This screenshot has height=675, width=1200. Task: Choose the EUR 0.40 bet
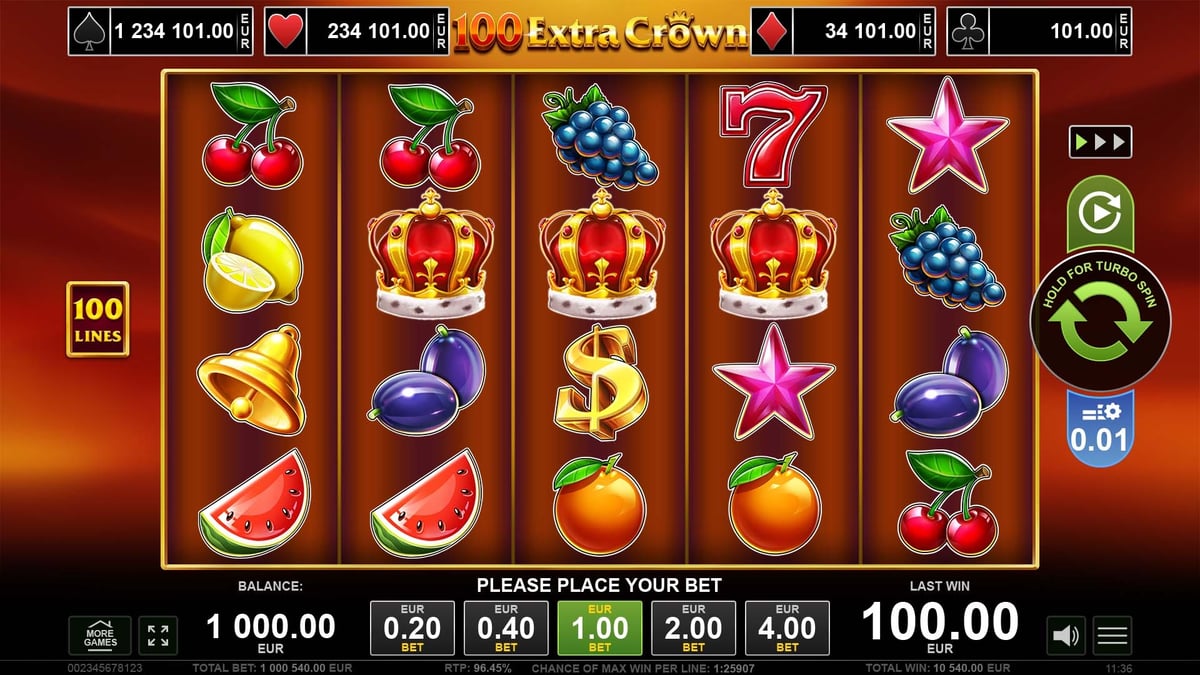click(506, 628)
